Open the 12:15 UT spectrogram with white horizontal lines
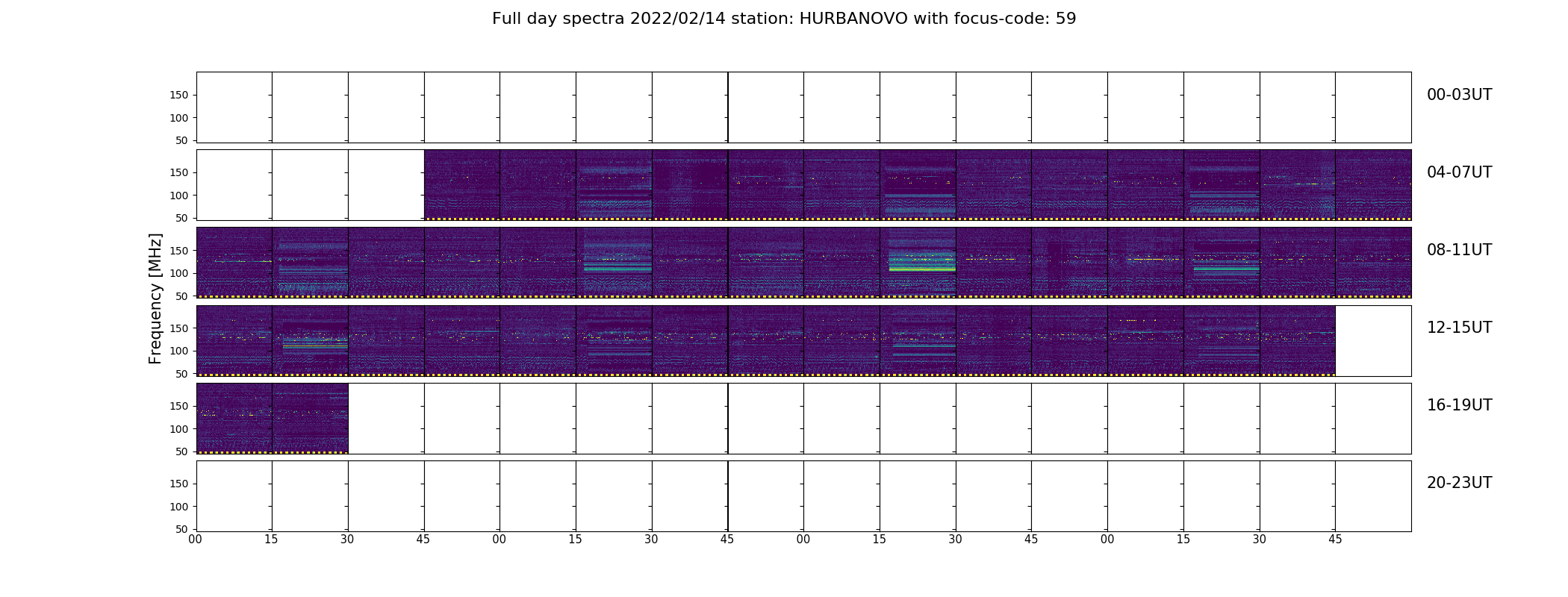Image resolution: width=1568 pixels, height=597 pixels. coord(310,340)
